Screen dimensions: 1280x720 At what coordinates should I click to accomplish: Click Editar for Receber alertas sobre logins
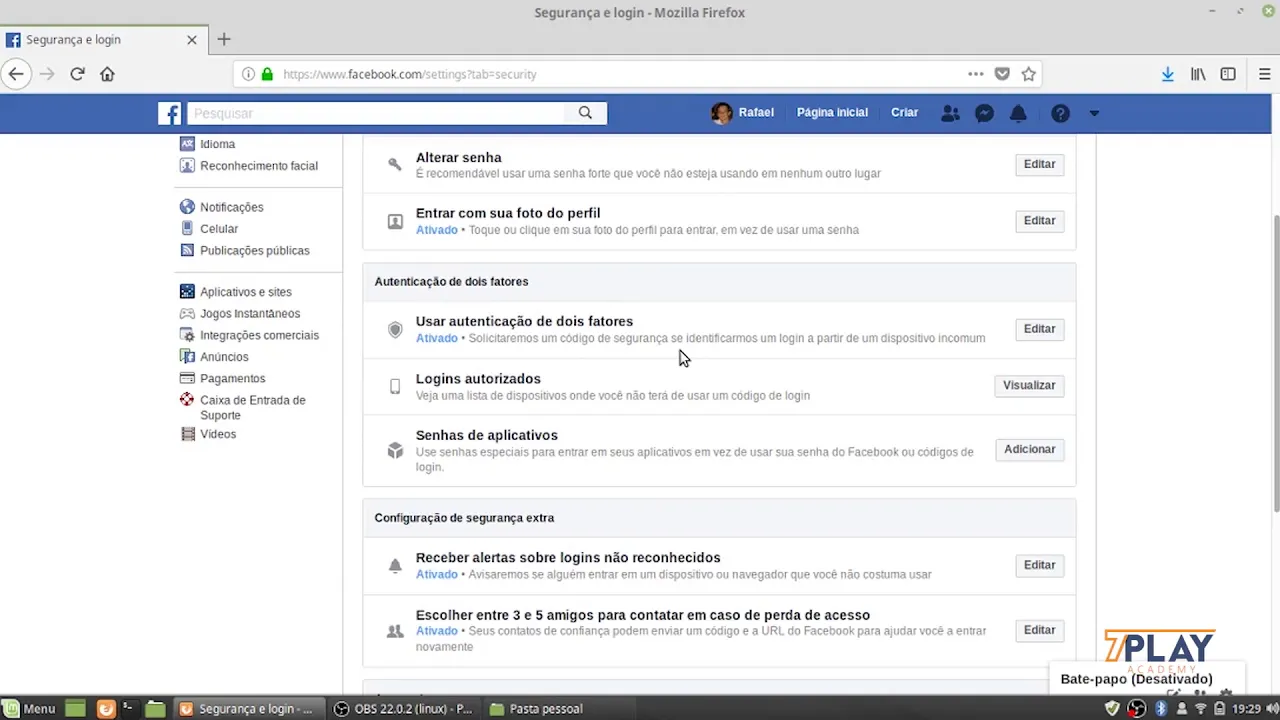(x=1039, y=565)
